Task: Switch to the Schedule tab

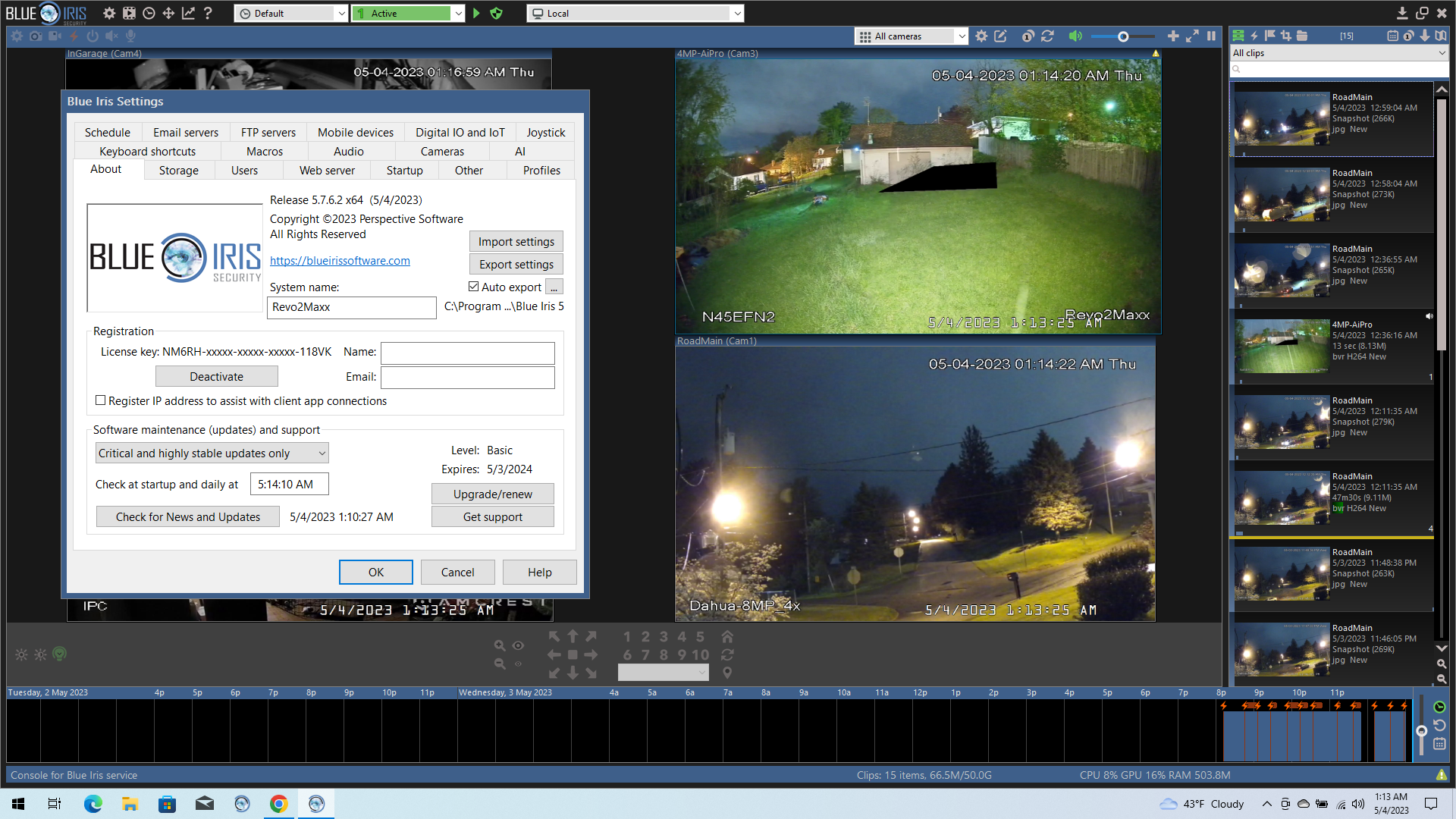Action: point(107,132)
